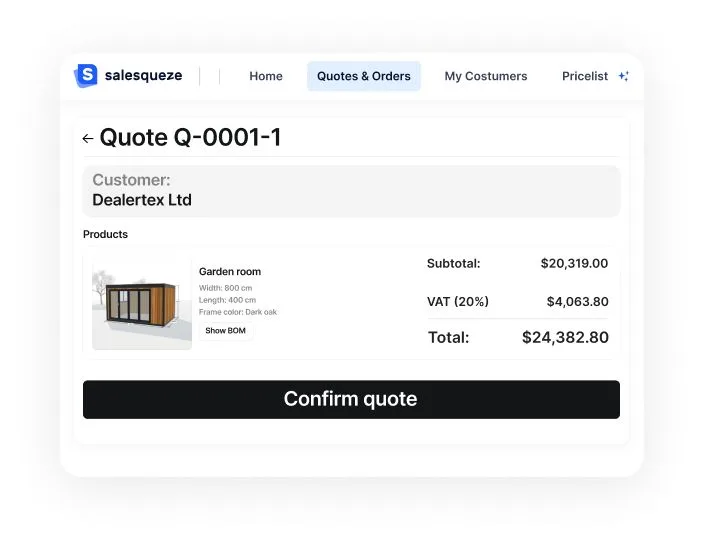This screenshot has height=544, width=704.
Task: Open the Home tab
Action: click(266, 76)
